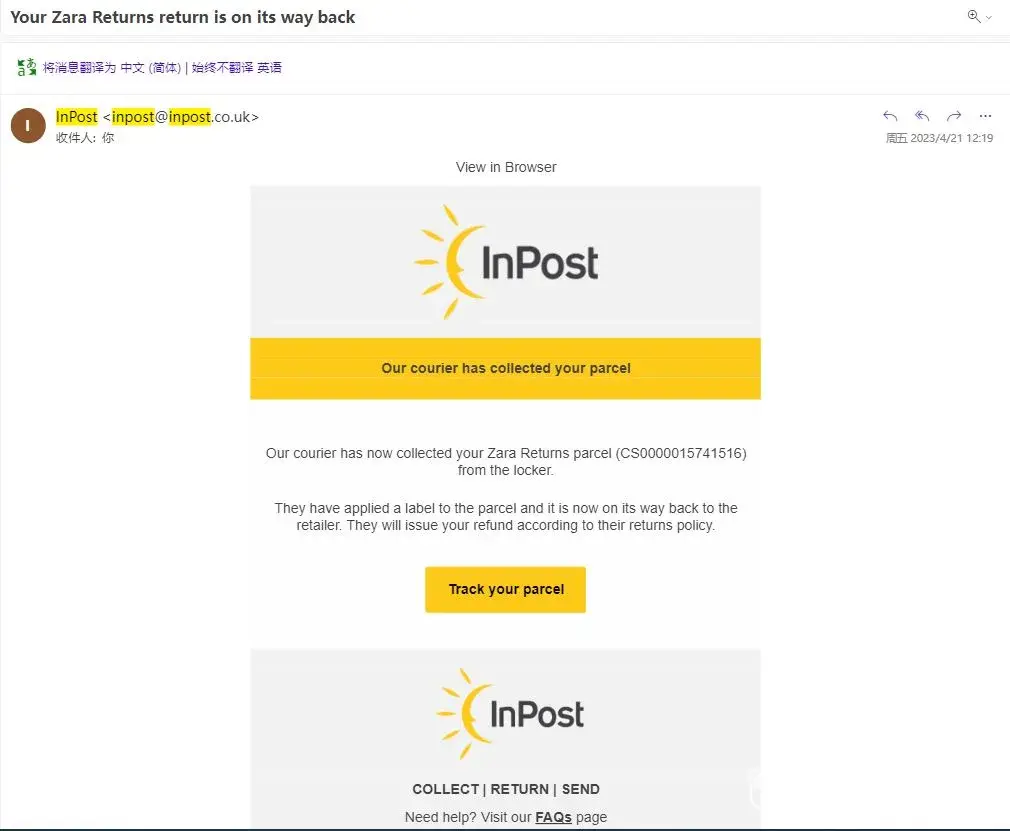Open the more actions ellipsis menu
The image size is (1010, 831).
tap(985, 116)
